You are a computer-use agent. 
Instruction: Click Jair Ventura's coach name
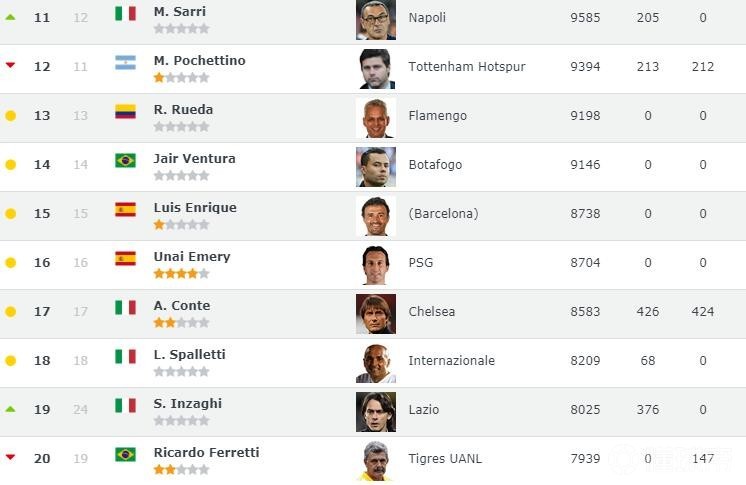pos(195,159)
